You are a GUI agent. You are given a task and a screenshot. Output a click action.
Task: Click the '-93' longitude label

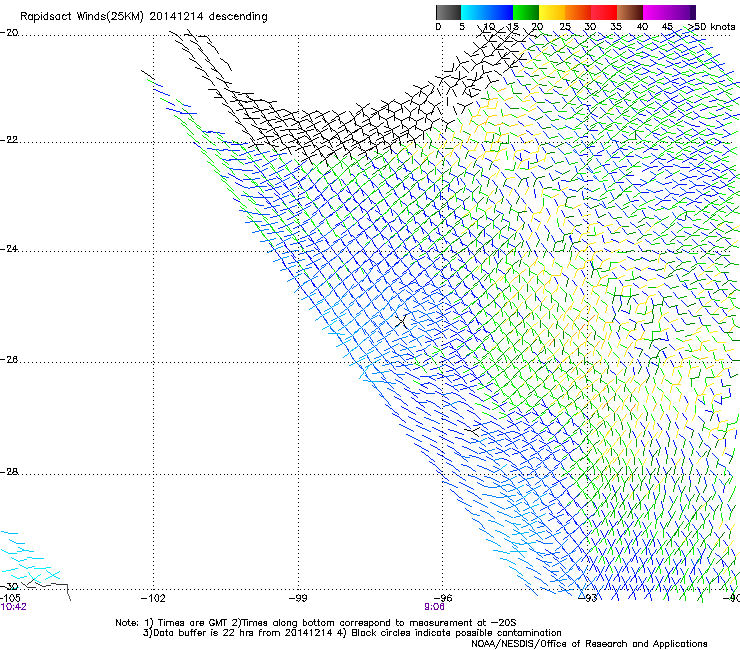[587, 598]
